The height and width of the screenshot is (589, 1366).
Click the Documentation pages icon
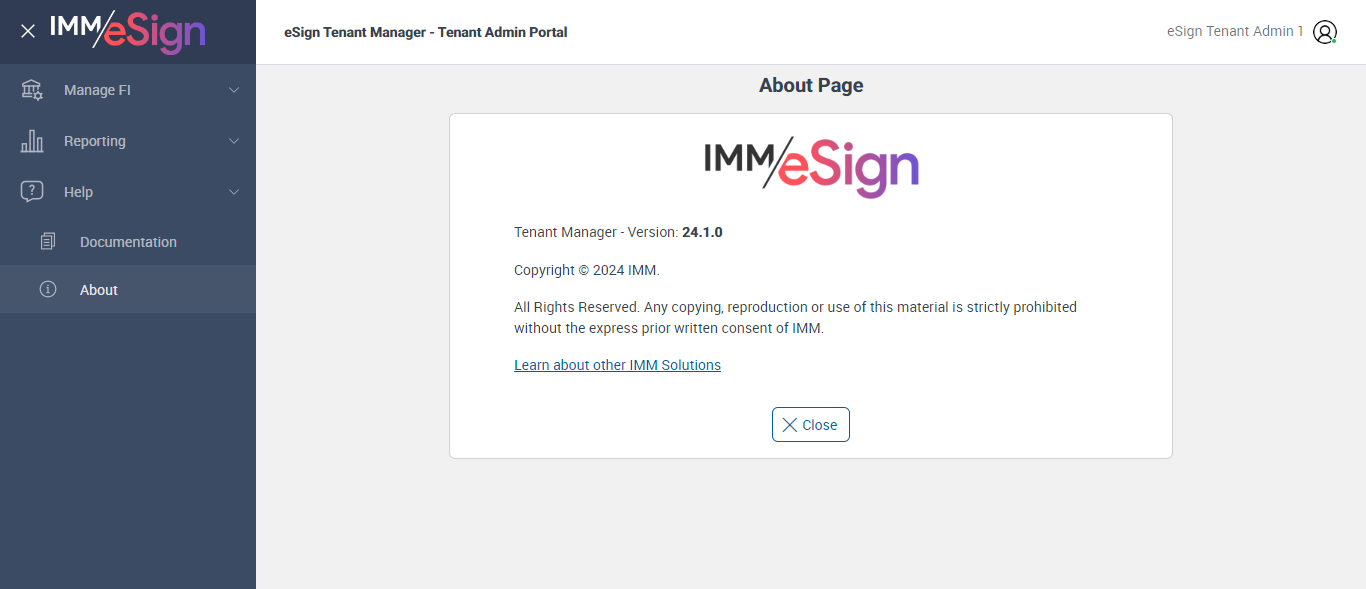(48, 242)
